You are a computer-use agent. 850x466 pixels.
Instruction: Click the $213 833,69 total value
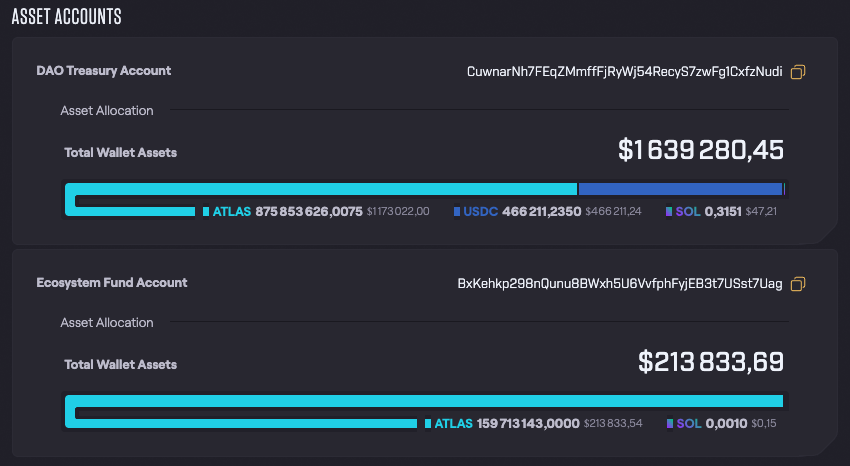pyautogui.click(x=710, y=363)
